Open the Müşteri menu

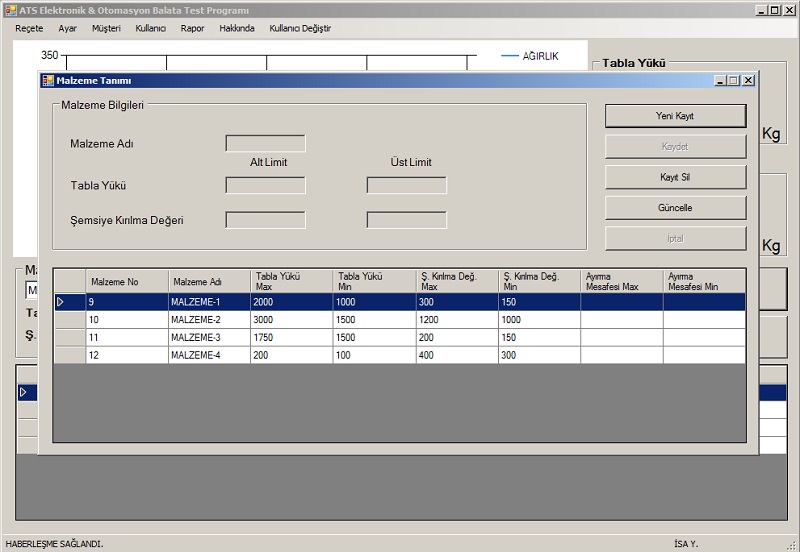point(106,28)
